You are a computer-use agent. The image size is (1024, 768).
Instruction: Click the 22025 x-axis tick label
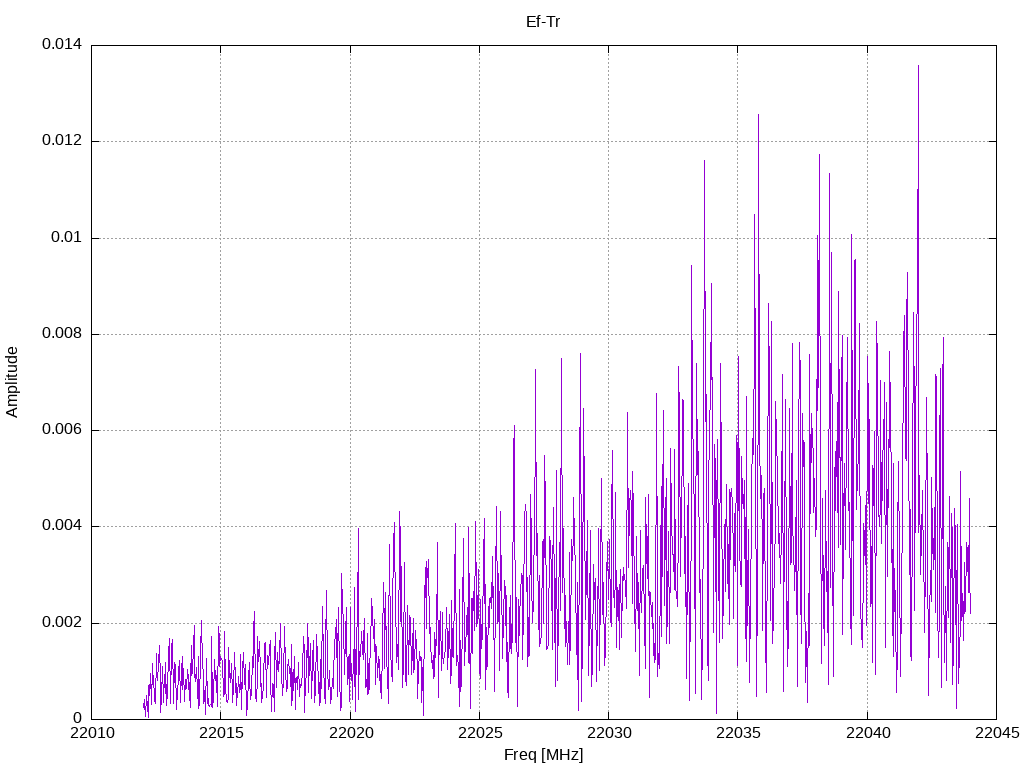pyautogui.click(x=480, y=733)
